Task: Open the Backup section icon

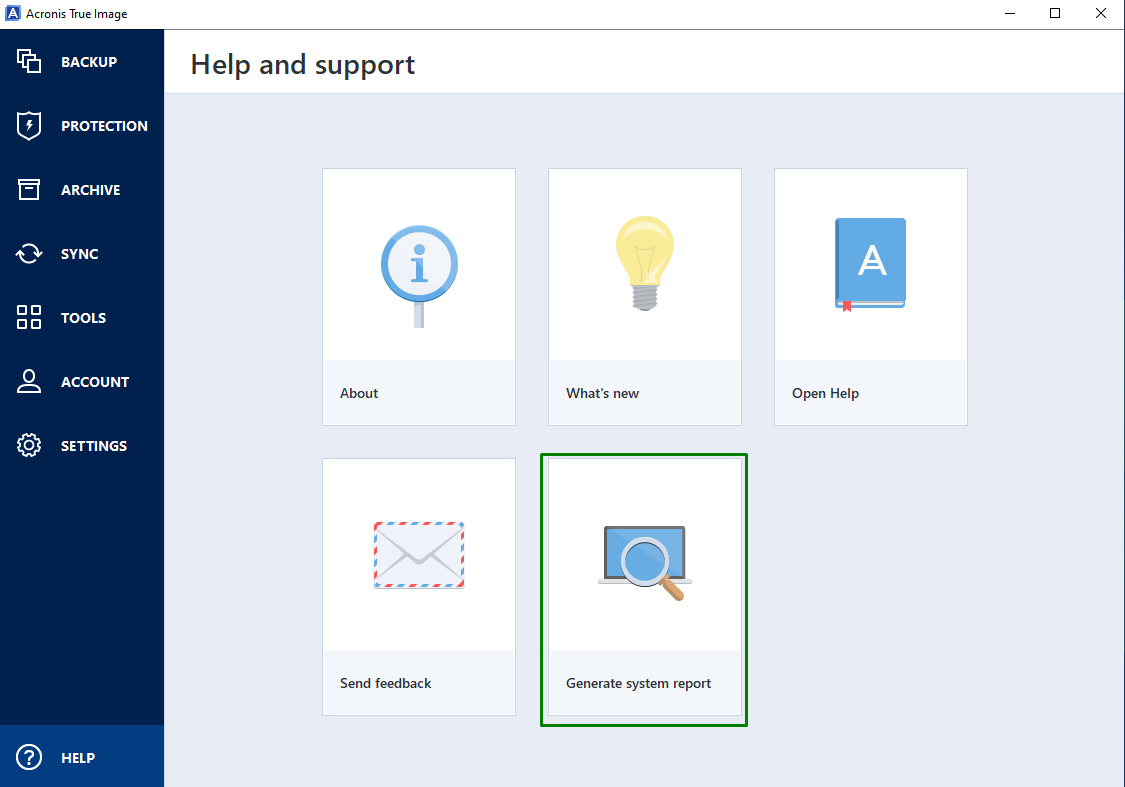Action: click(29, 61)
